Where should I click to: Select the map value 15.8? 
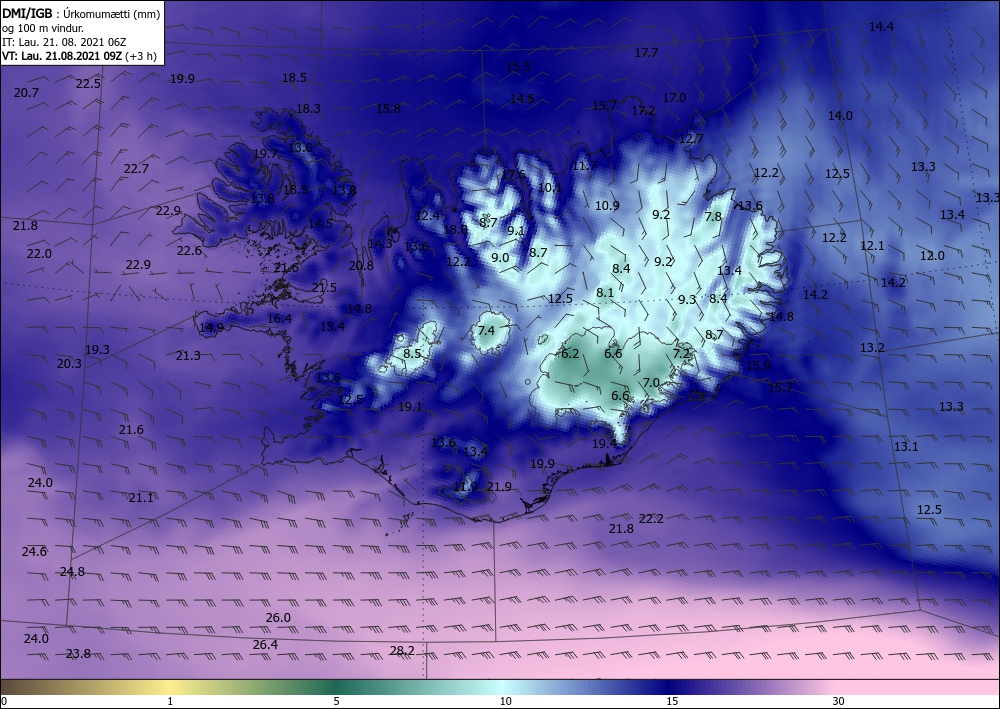(x=388, y=108)
